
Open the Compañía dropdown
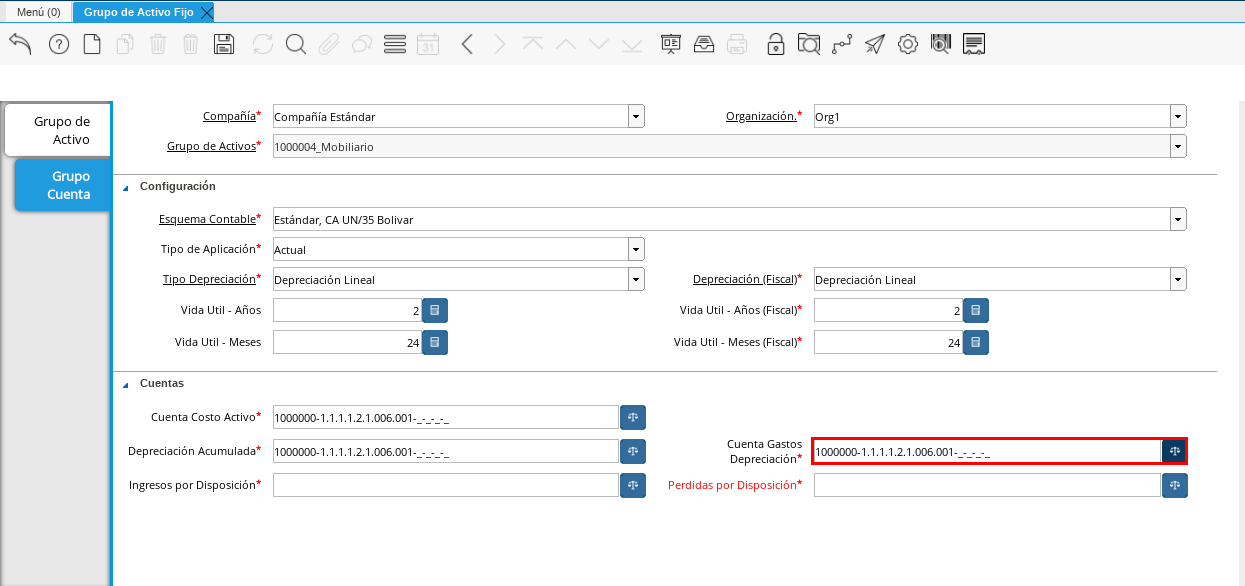(x=636, y=117)
